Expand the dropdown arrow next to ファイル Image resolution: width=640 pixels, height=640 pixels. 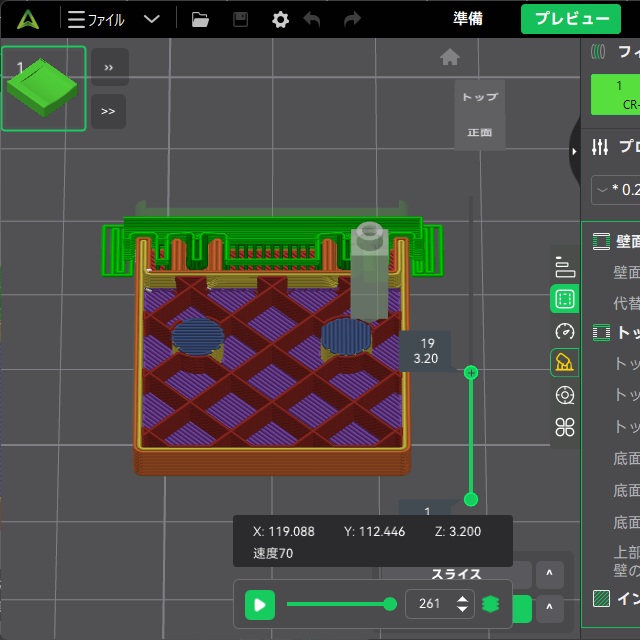pos(152,19)
